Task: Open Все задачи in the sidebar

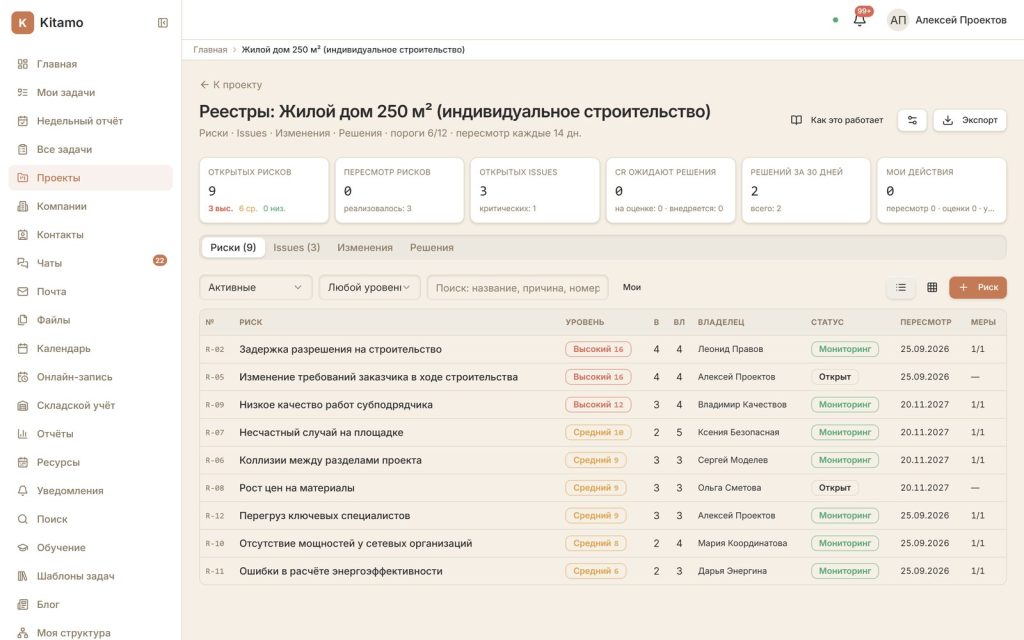Action: coord(90,150)
